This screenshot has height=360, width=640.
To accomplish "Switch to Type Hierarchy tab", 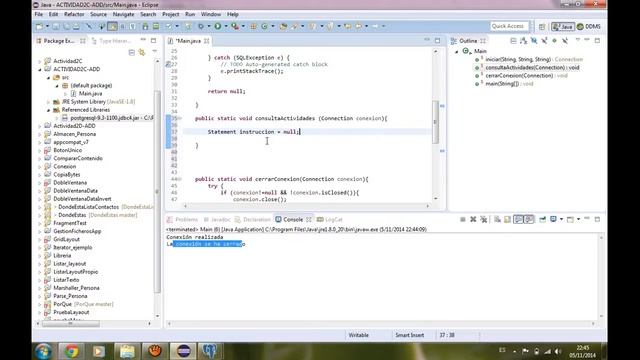I will point(112,41).
